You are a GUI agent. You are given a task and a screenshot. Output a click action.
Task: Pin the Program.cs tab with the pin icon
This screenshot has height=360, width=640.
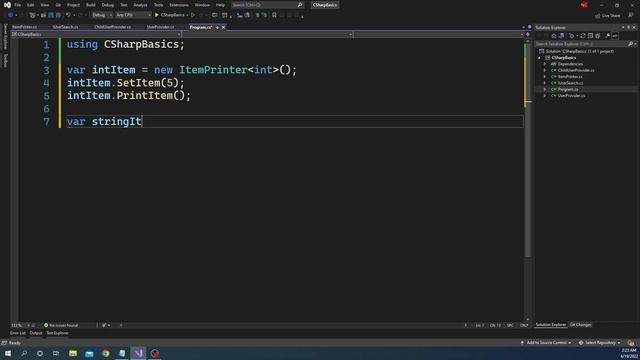pyautogui.click(x=218, y=27)
